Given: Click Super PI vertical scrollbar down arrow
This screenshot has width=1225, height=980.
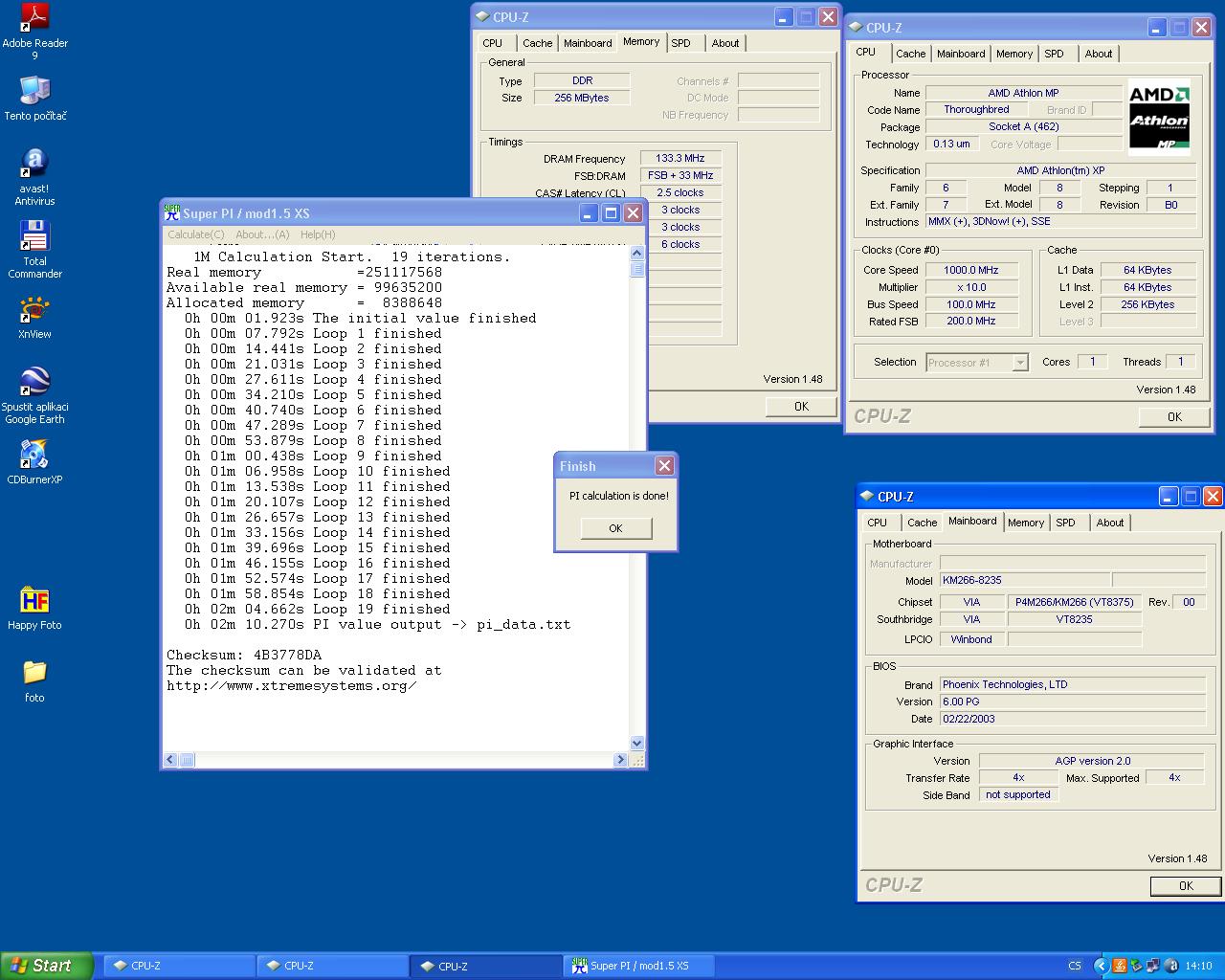Looking at the screenshot, I should tap(637, 744).
